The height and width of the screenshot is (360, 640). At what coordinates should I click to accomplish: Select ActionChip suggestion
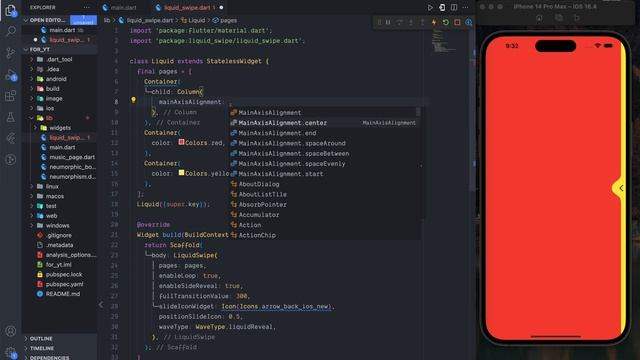(324, 235)
